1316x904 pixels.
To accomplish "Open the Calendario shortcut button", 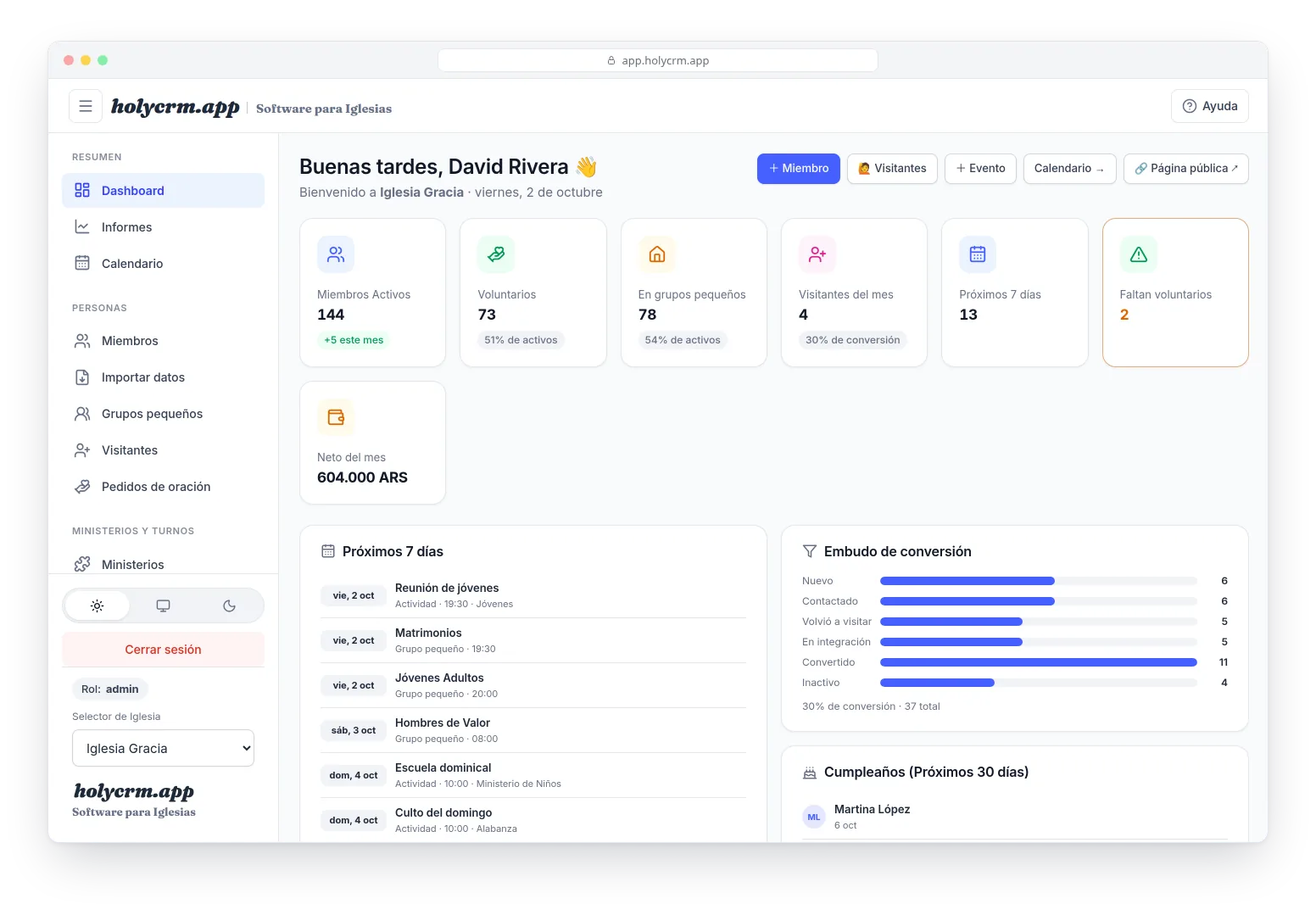I will tap(1069, 169).
